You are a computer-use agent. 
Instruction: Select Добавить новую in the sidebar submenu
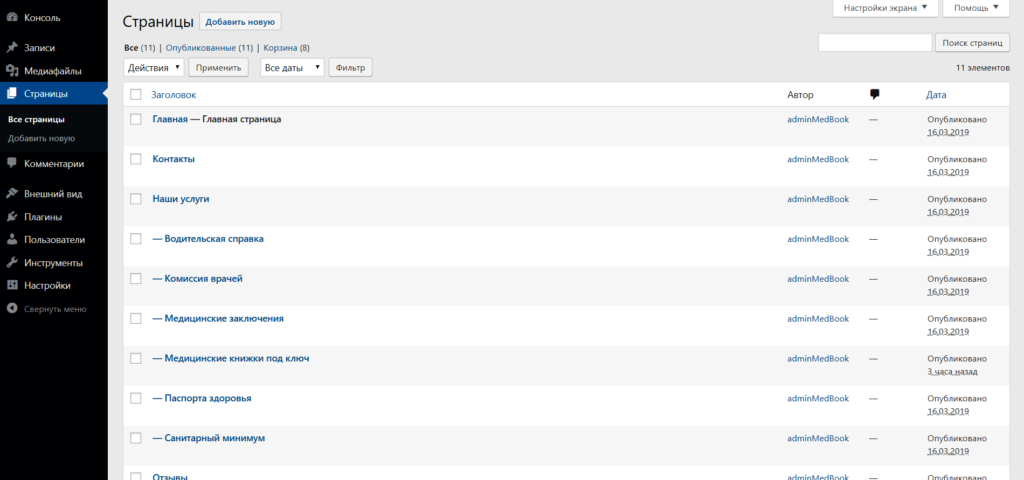41,139
